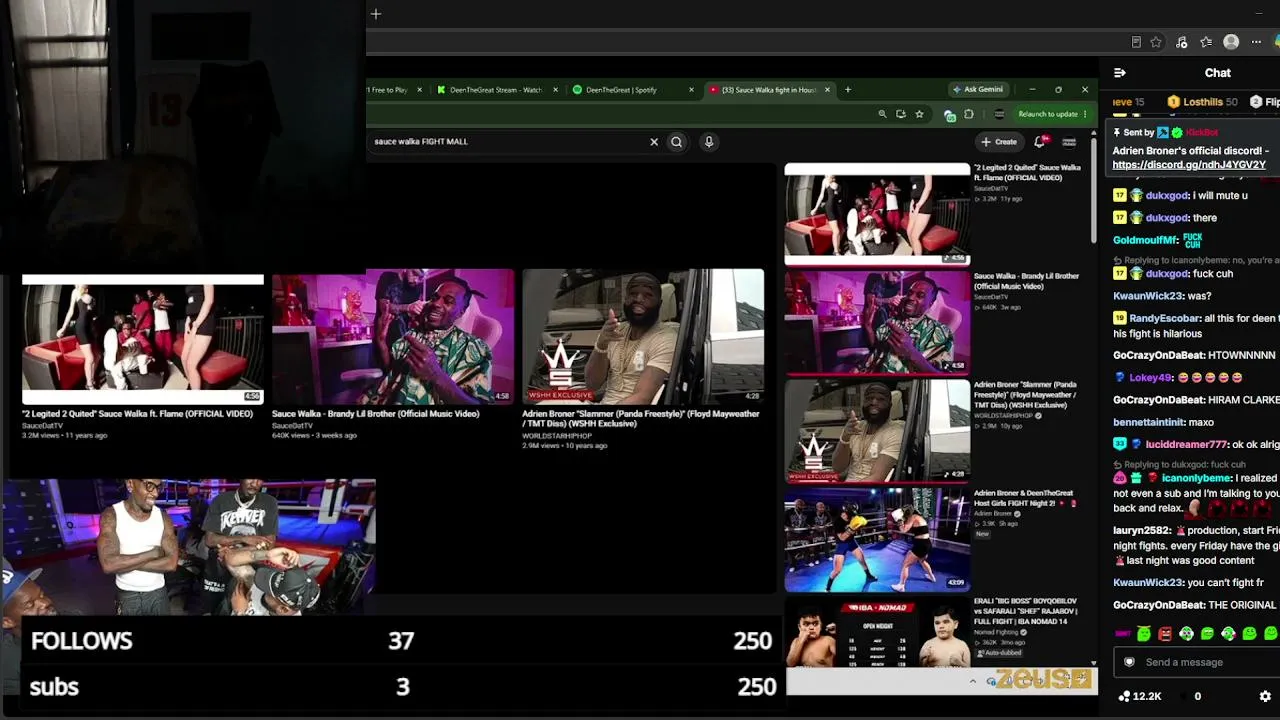
Task: Click username luciddreamer777 in chat
Action: pos(1186,444)
